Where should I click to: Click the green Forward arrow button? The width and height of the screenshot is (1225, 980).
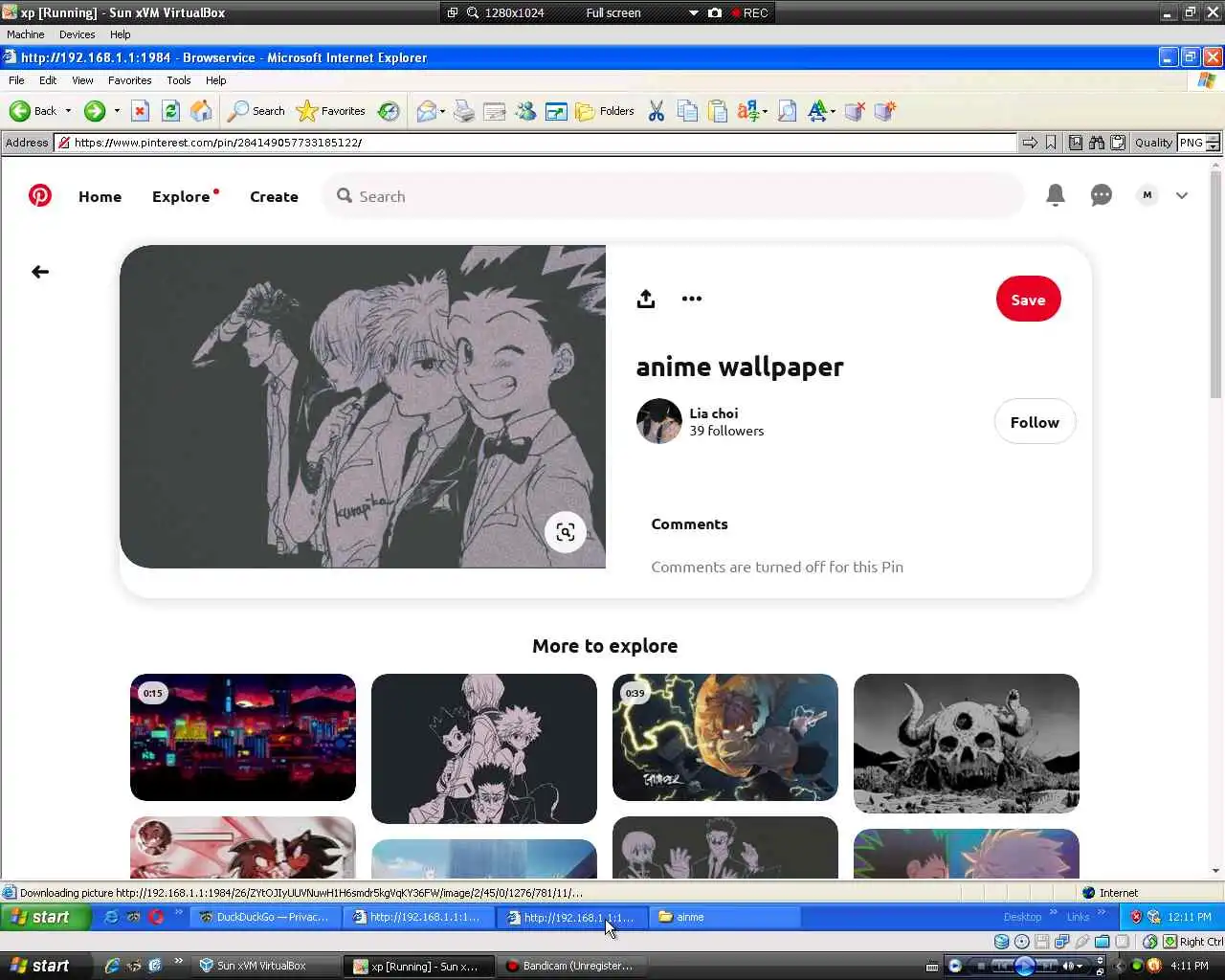pos(94,111)
